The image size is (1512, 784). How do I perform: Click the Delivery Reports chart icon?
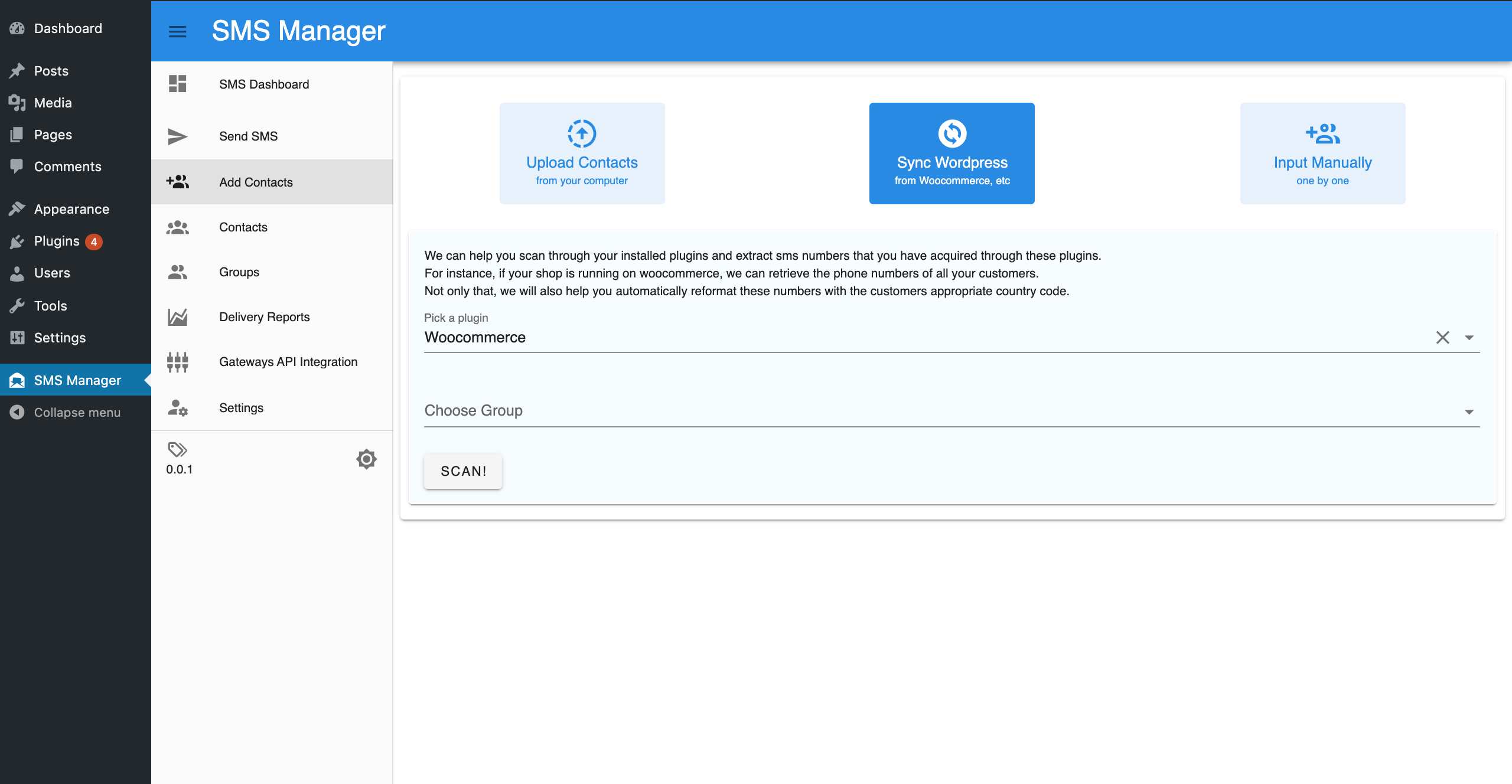point(177,317)
